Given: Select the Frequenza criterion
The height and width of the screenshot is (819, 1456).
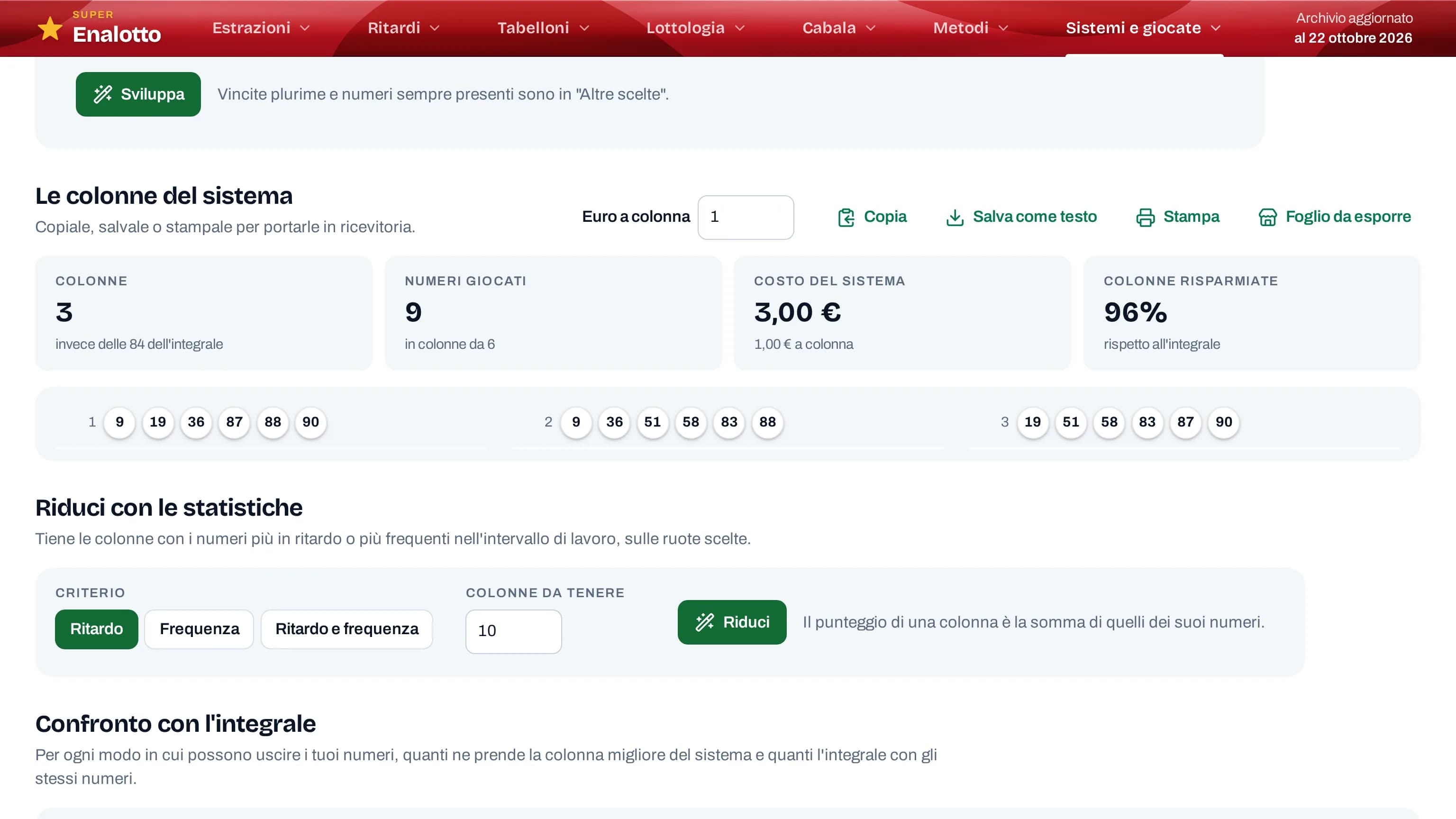Looking at the screenshot, I should click(199, 629).
